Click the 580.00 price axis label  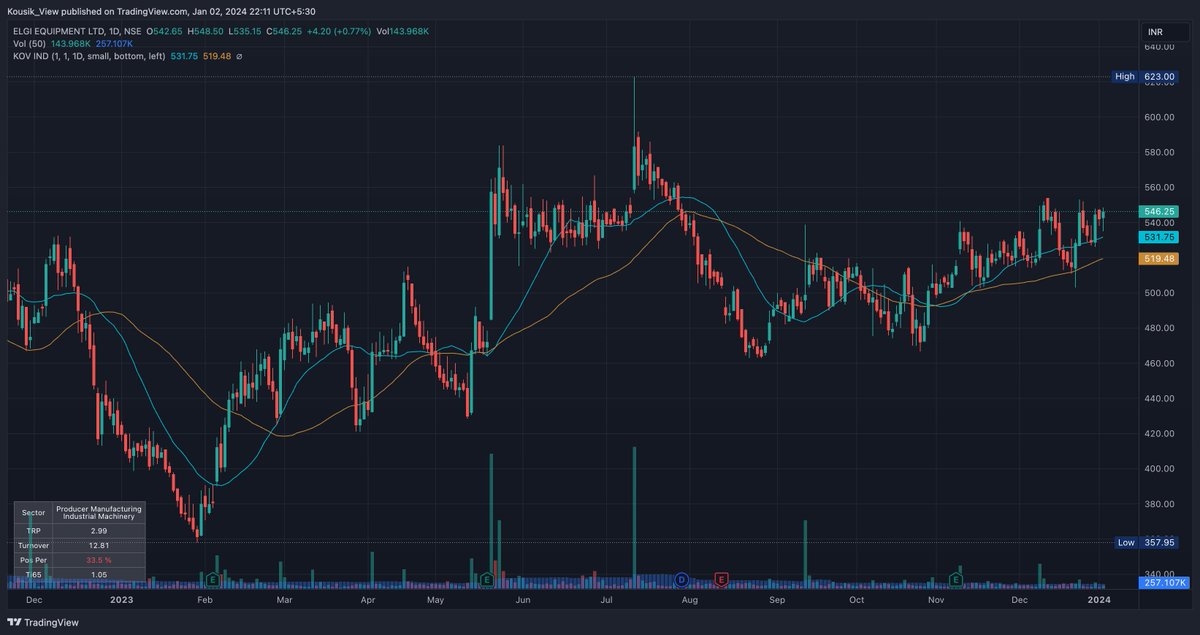(1160, 152)
